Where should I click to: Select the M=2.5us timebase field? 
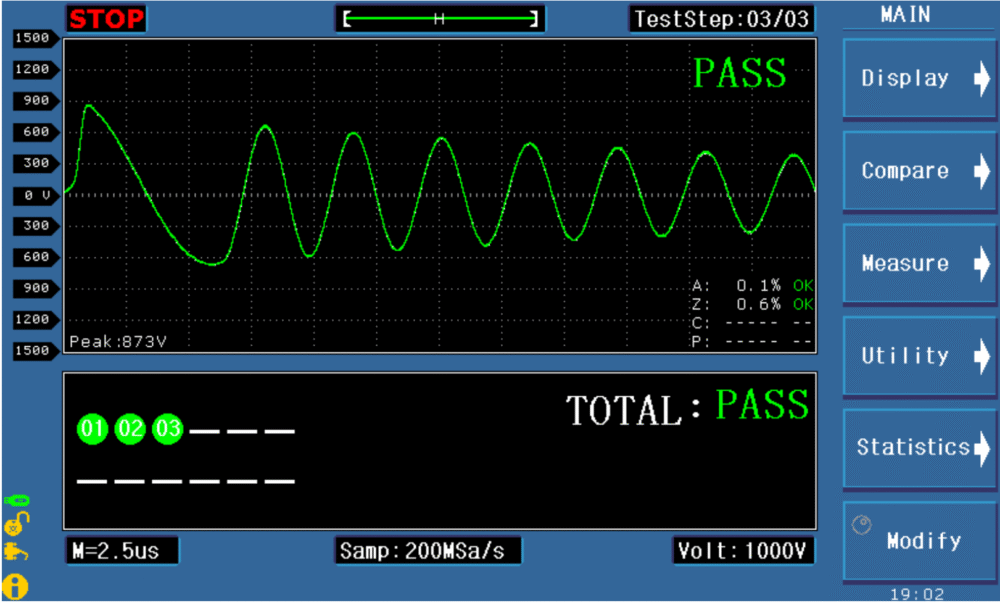(x=122, y=551)
